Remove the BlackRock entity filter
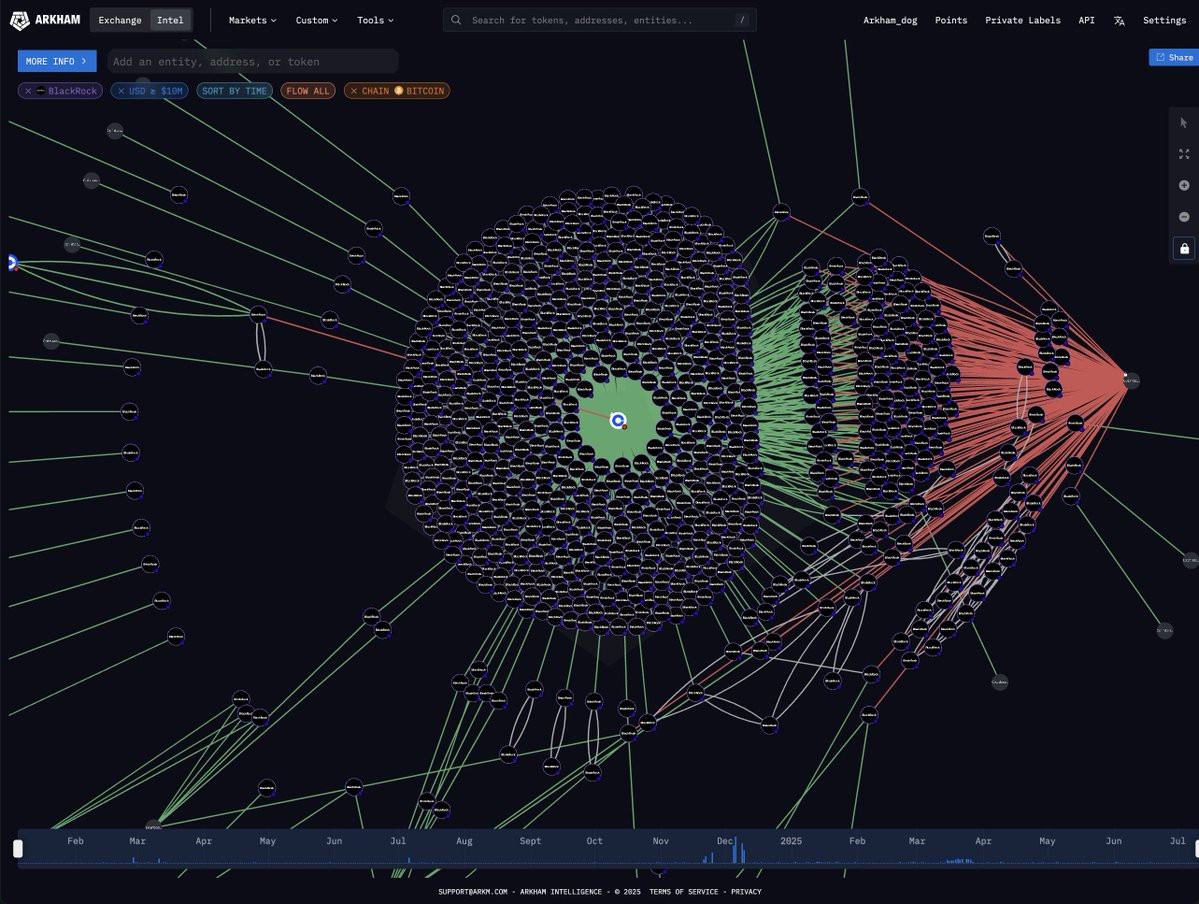 coord(28,91)
